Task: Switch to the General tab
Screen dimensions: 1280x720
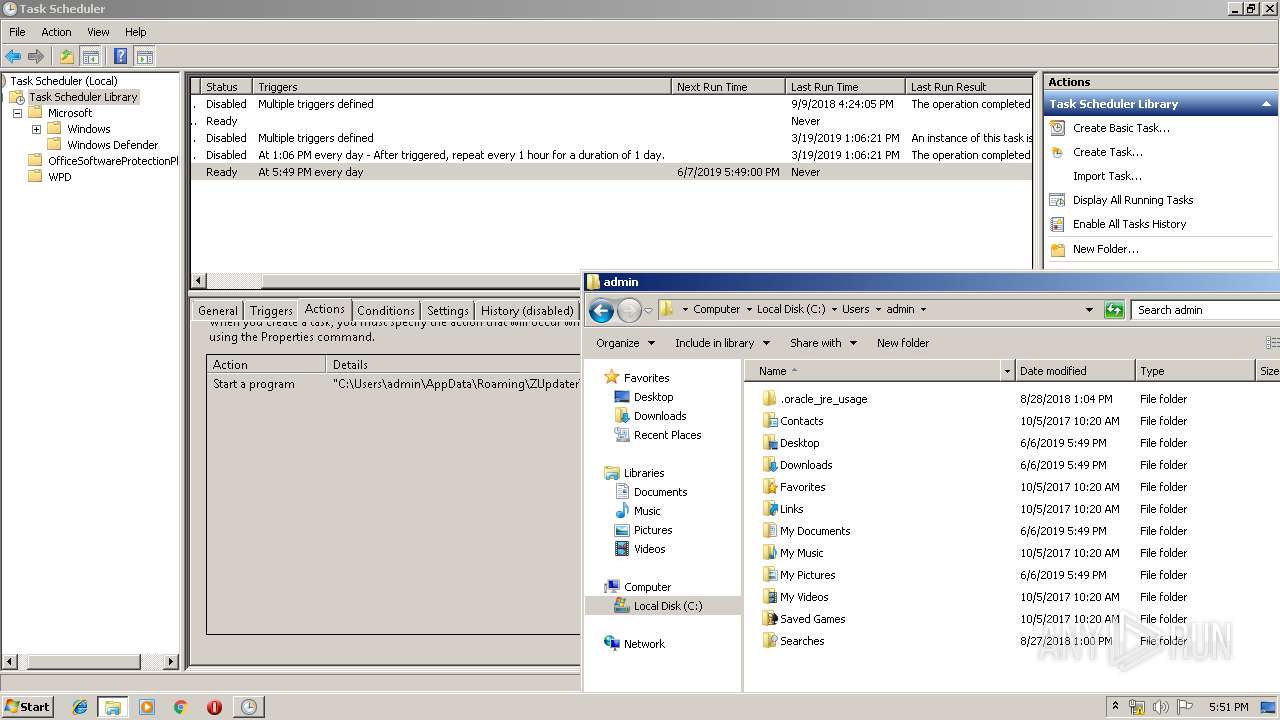Action: (x=217, y=311)
